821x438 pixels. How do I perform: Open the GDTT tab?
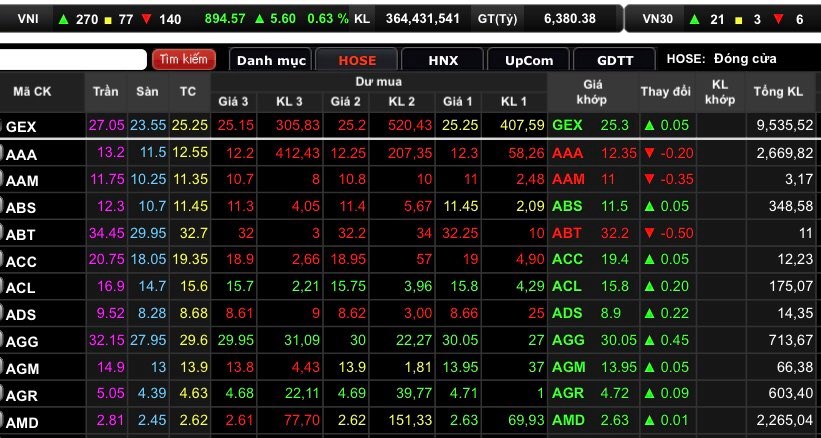point(615,60)
